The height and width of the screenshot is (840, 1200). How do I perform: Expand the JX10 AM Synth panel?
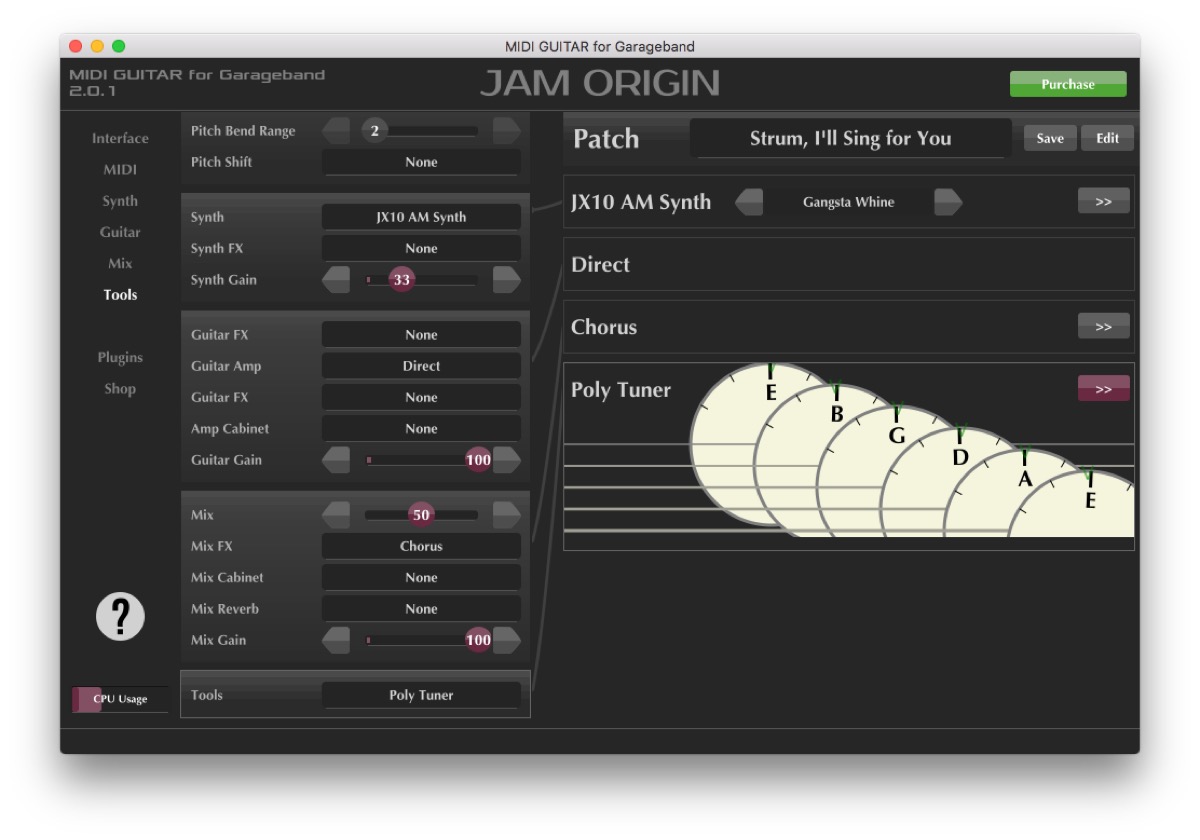1103,201
